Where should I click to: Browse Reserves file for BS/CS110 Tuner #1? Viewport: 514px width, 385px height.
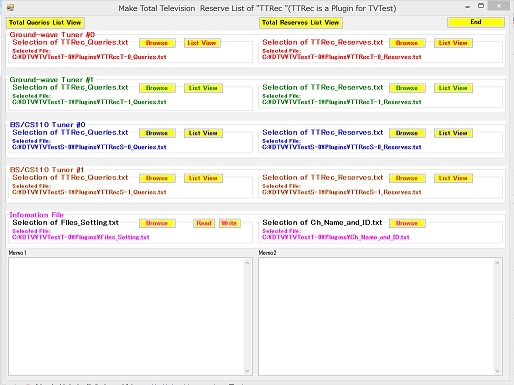407,178
